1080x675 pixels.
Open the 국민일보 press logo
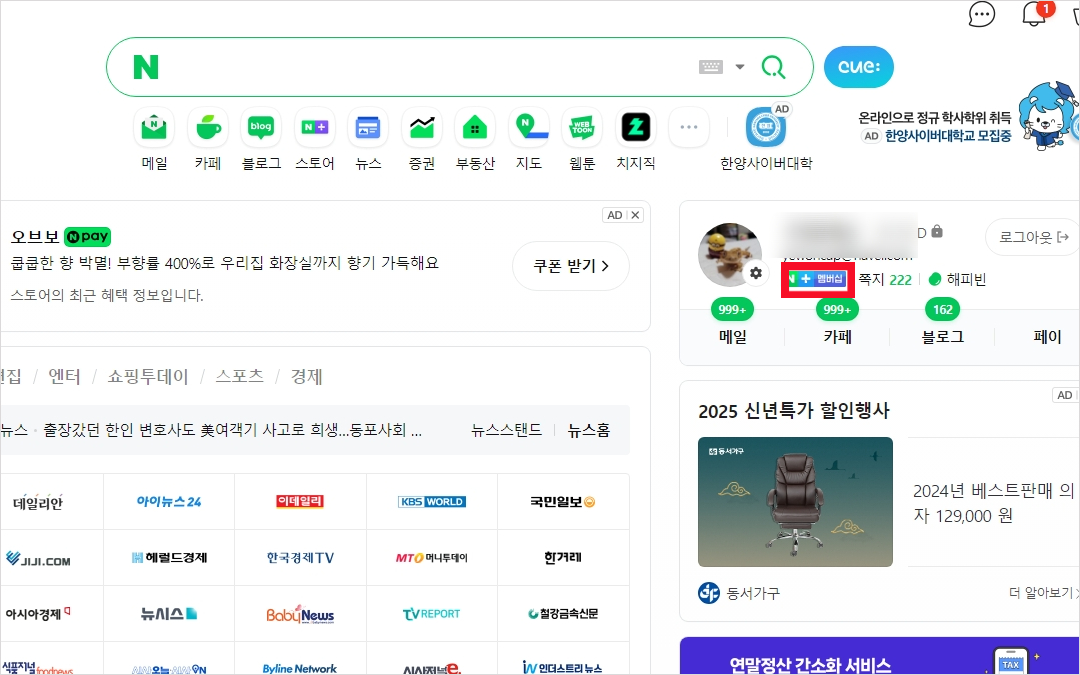563,501
